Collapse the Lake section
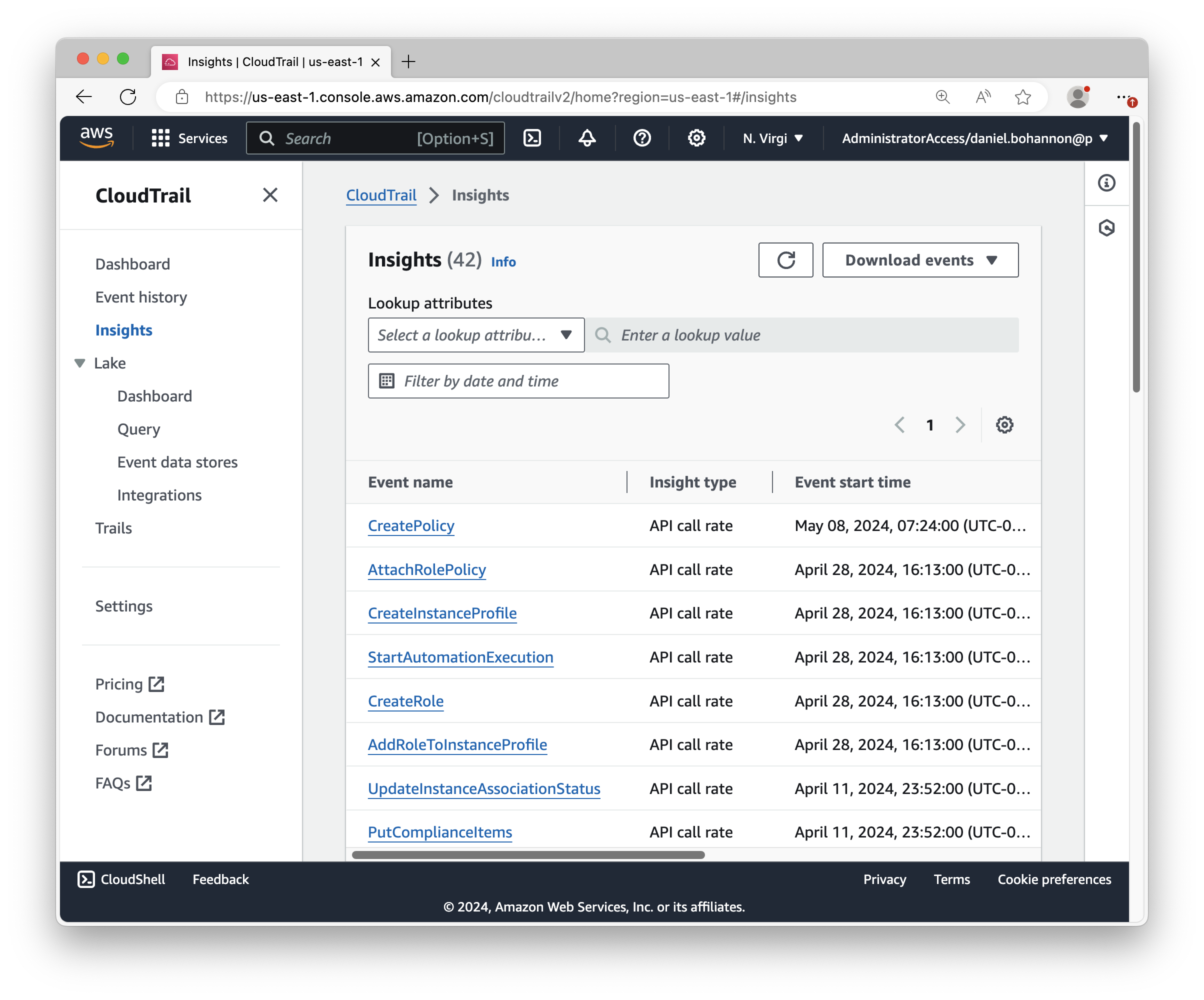The image size is (1204, 1000). point(79,363)
